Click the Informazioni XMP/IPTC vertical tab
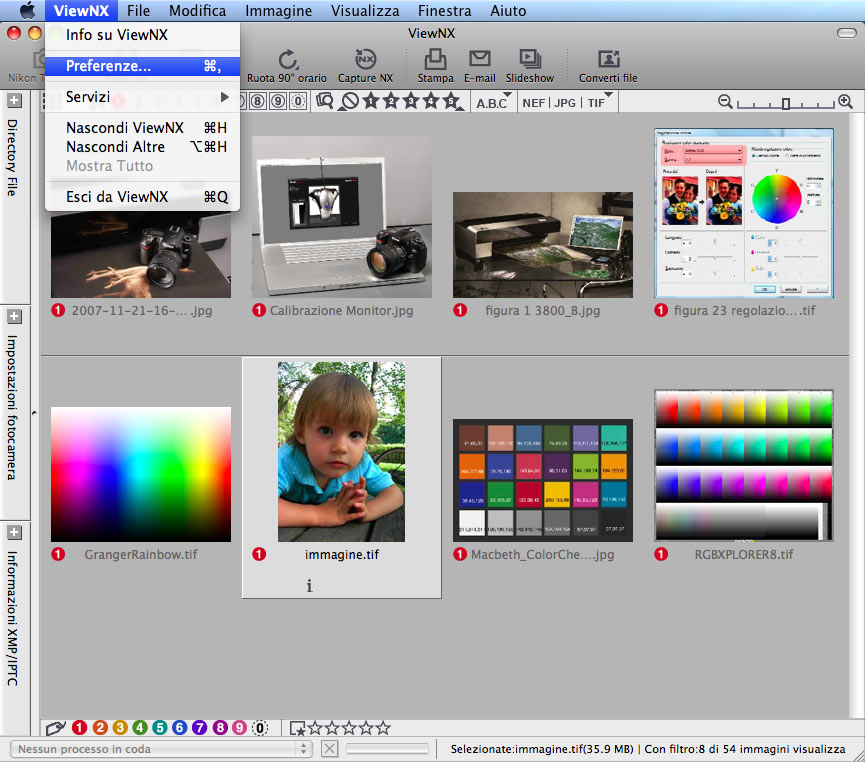The width and height of the screenshot is (865, 762). coord(12,618)
